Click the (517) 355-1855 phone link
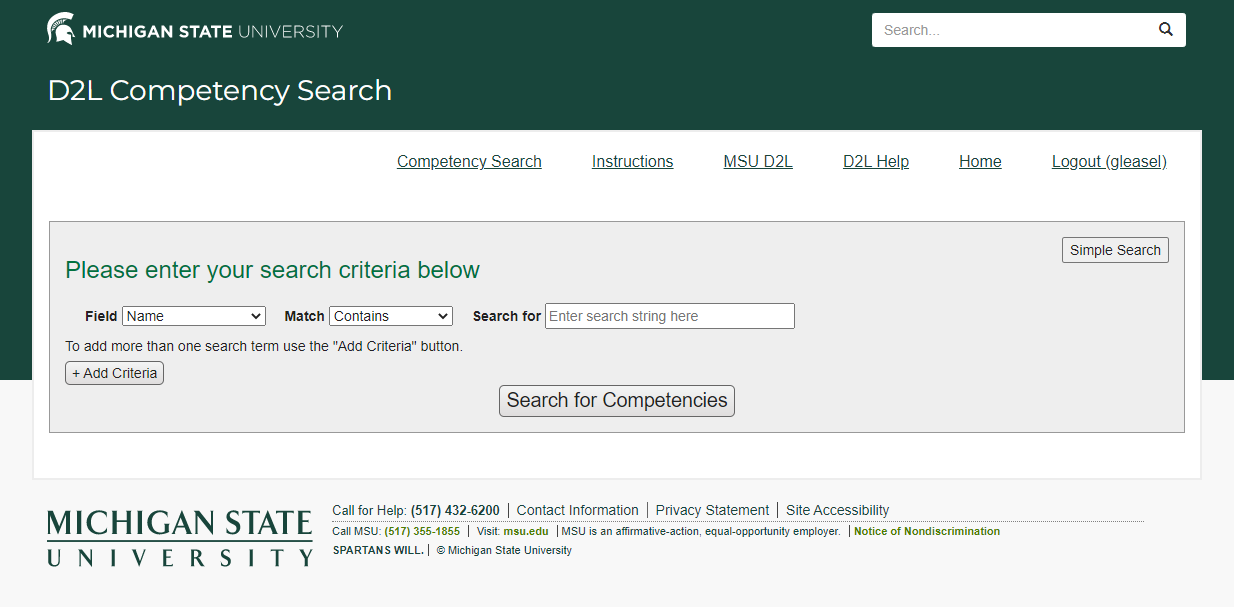The width and height of the screenshot is (1234, 607). point(422,532)
